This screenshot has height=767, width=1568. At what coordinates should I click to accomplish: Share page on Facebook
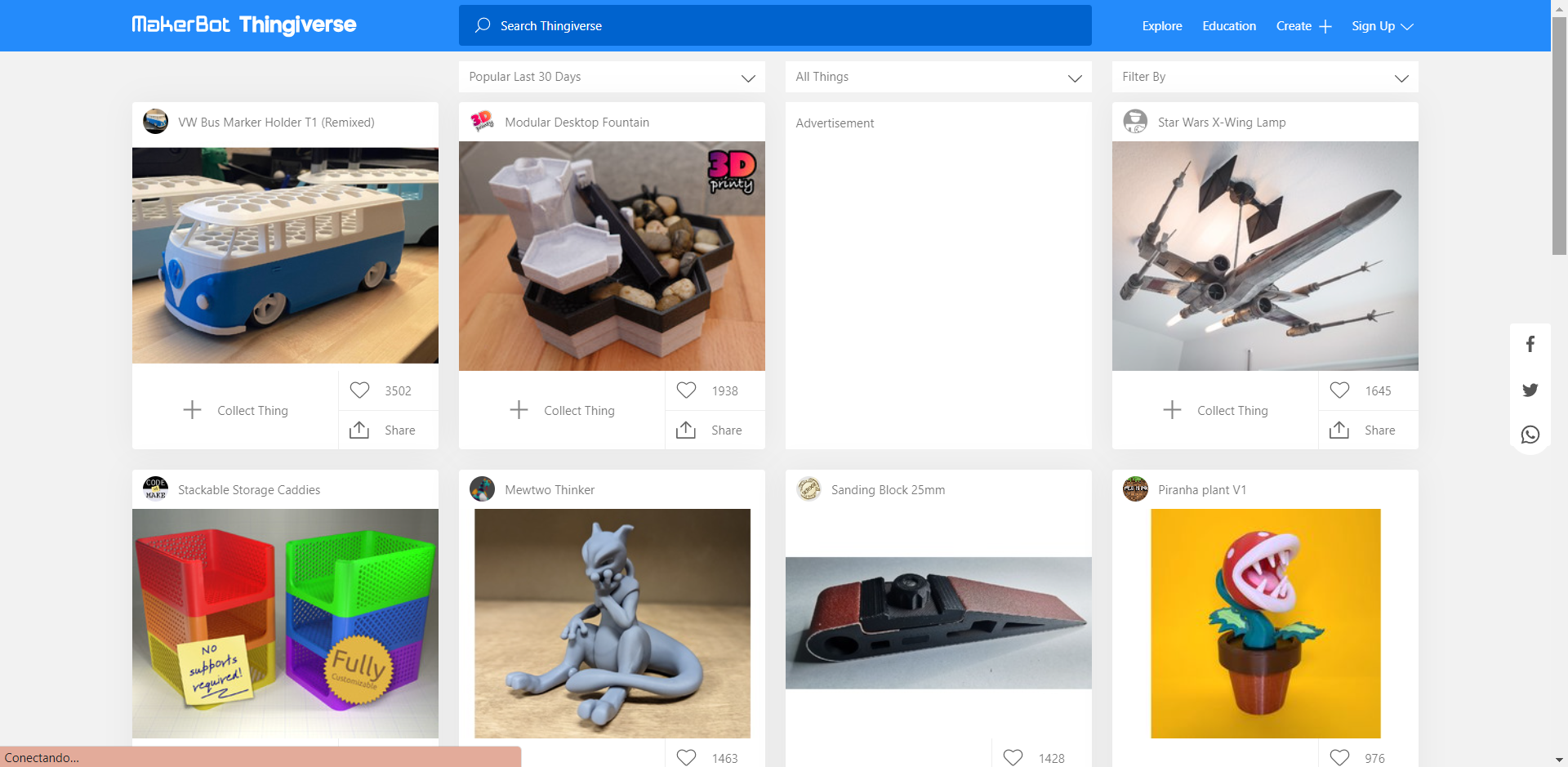(x=1530, y=345)
